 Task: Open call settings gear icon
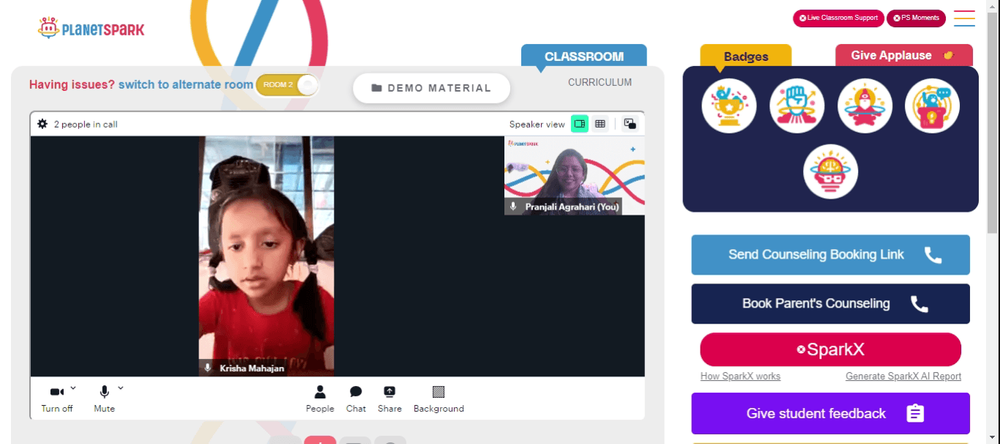[x=42, y=124]
